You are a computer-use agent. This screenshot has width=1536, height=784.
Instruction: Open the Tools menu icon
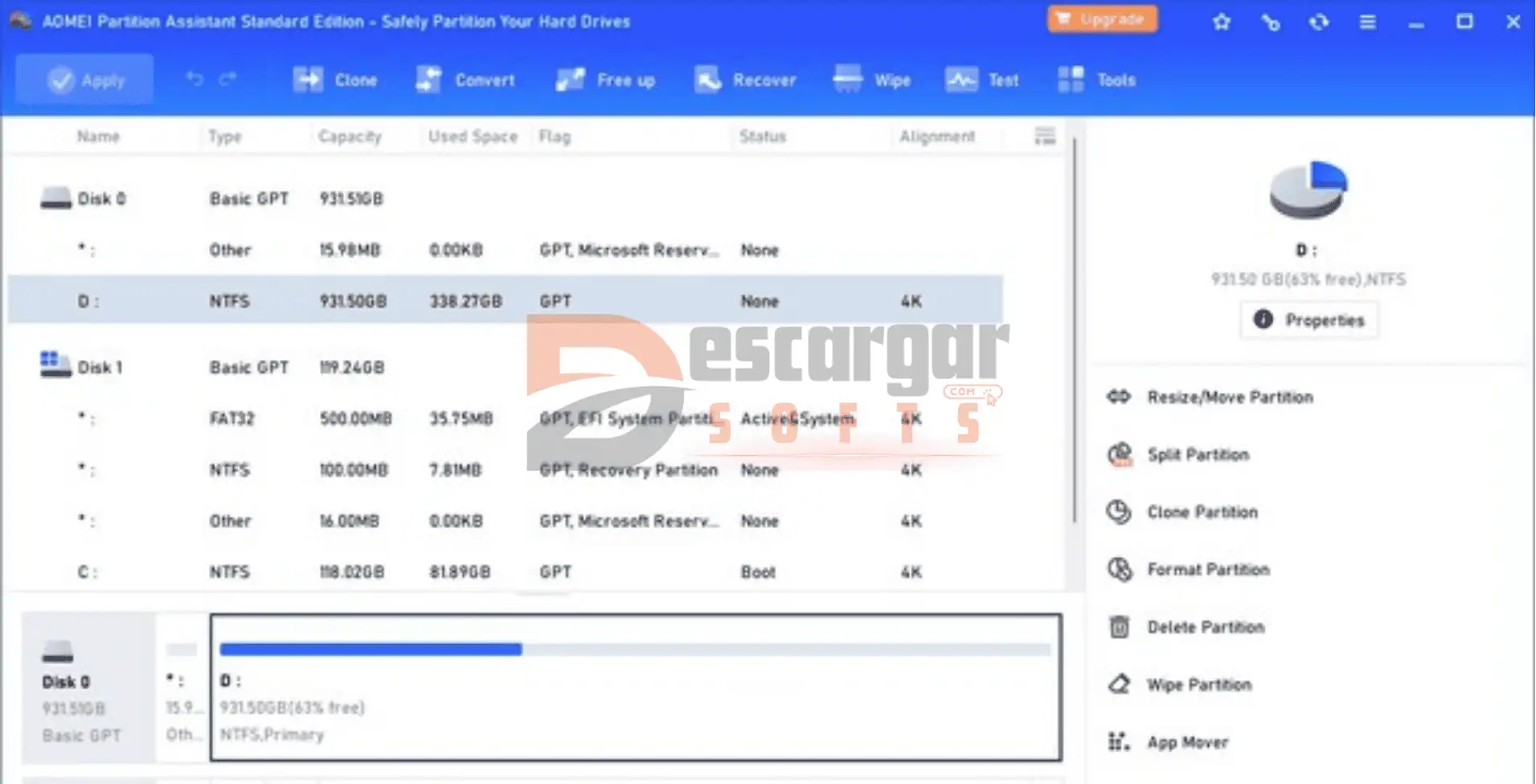tap(1071, 80)
